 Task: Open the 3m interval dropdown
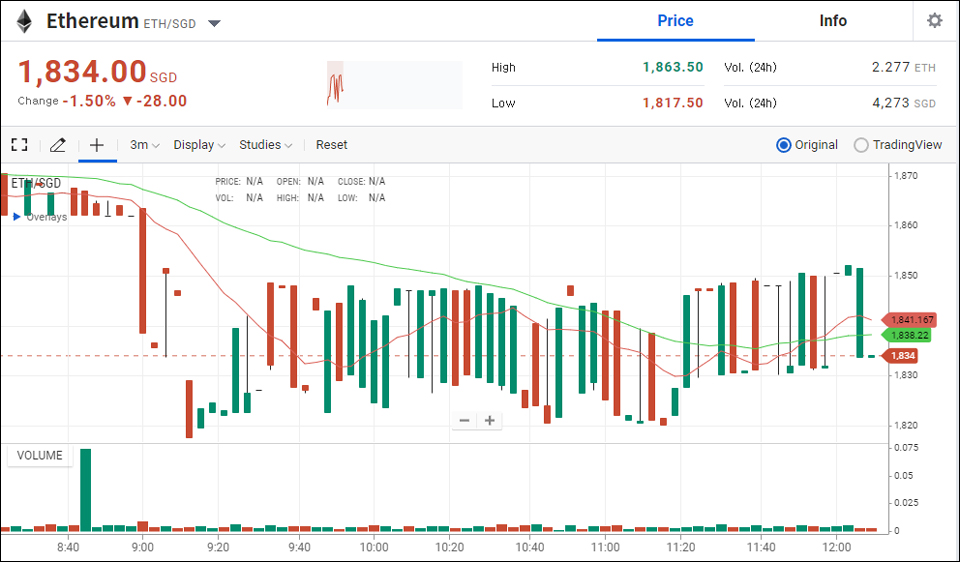pos(145,145)
